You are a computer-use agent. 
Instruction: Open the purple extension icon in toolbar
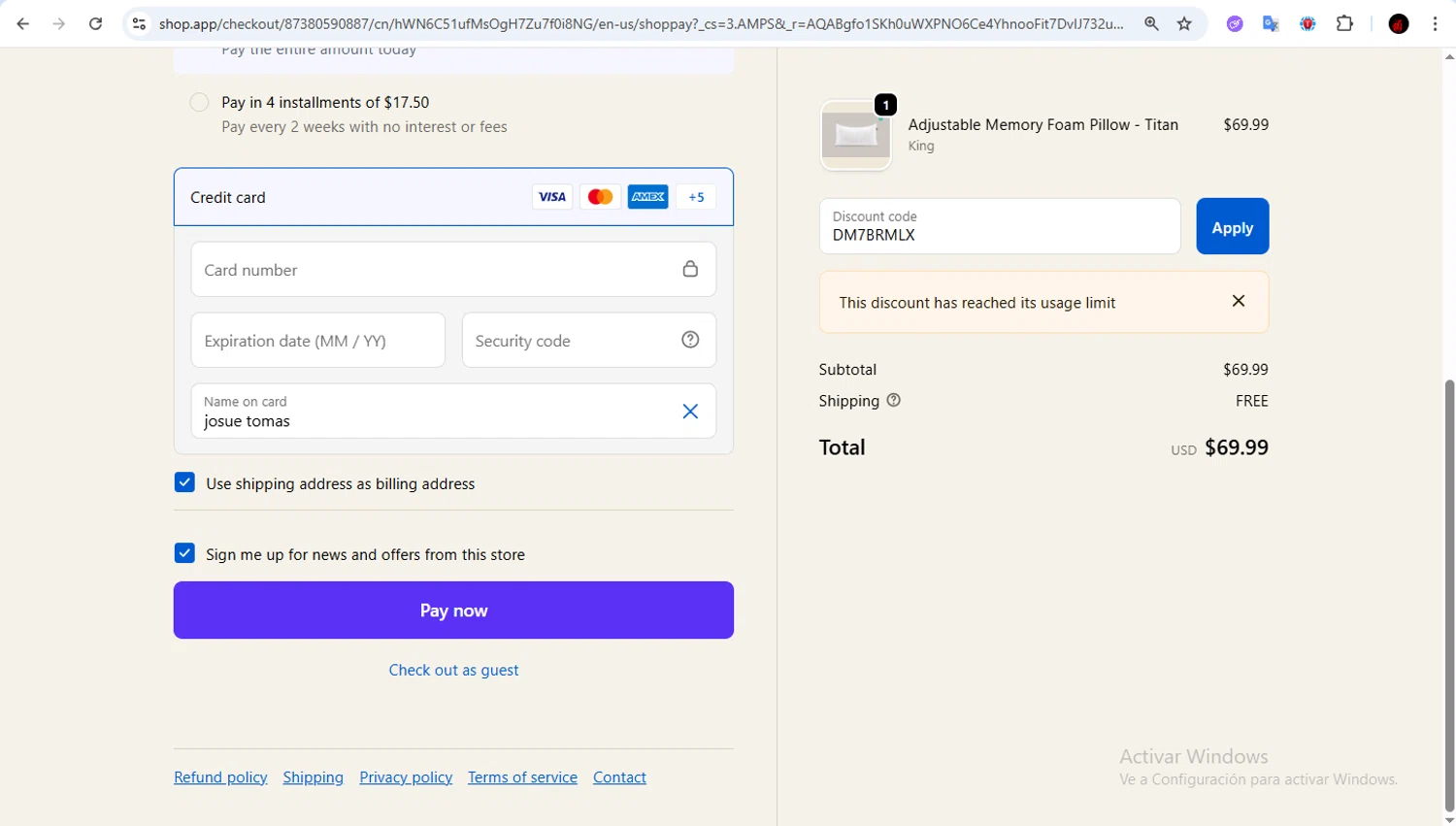click(x=1235, y=23)
